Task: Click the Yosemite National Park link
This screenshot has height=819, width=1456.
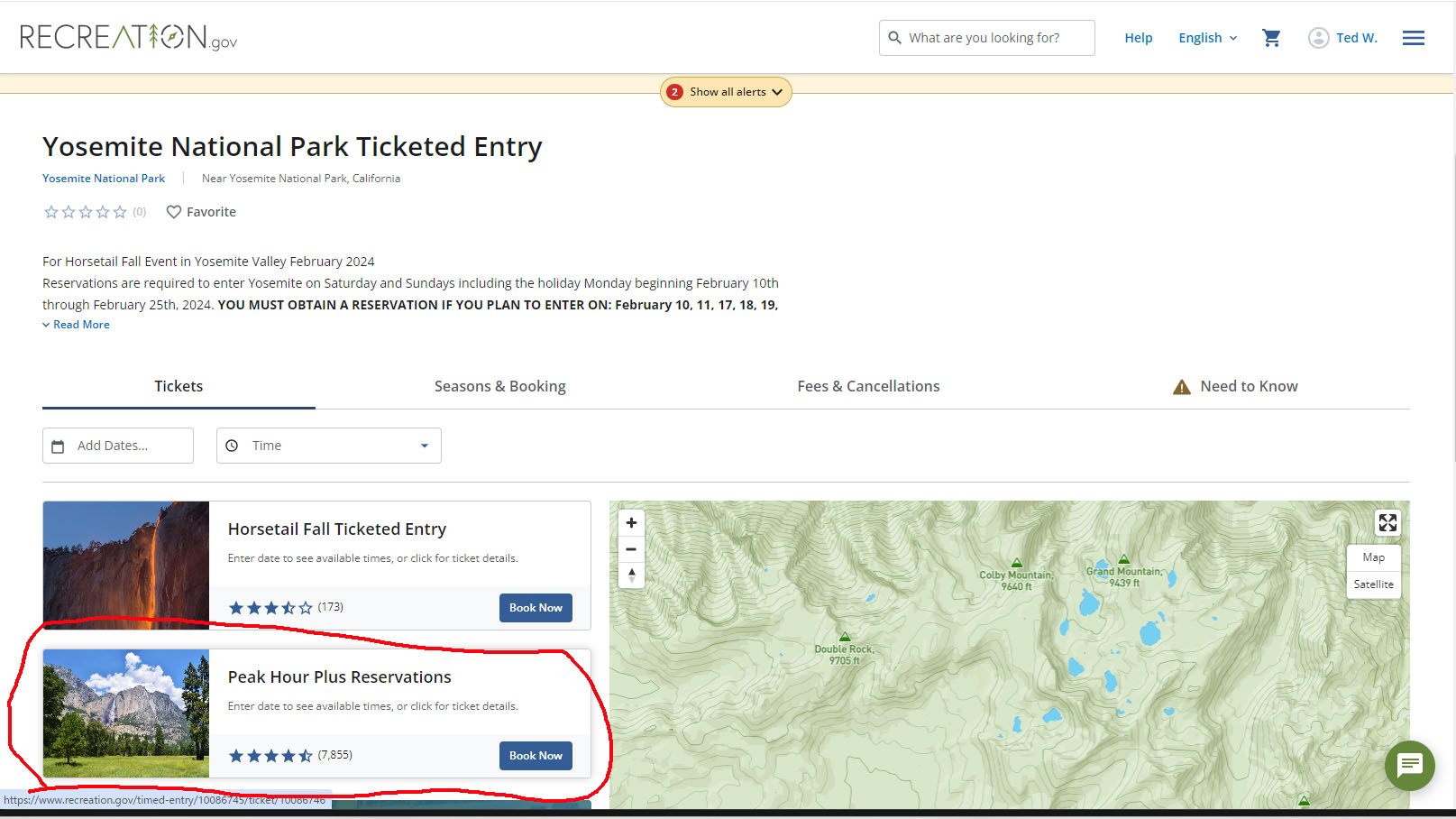Action: (x=104, y=179)
